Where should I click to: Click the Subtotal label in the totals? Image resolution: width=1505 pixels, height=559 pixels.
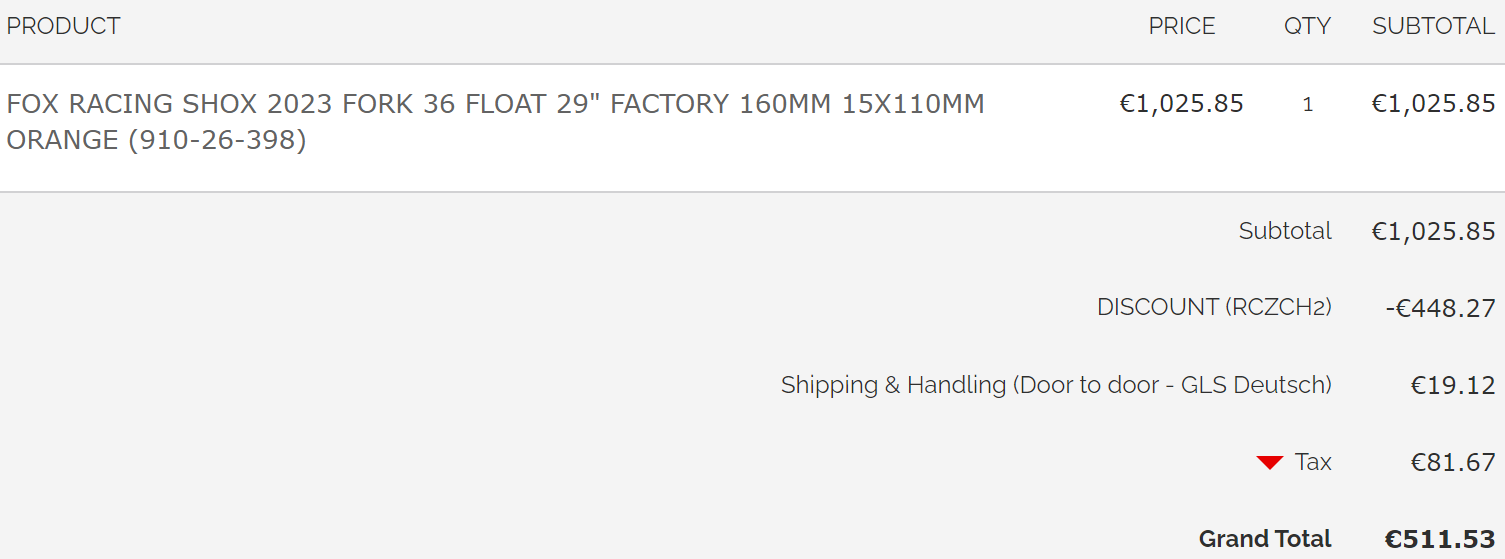(1285, 231)
